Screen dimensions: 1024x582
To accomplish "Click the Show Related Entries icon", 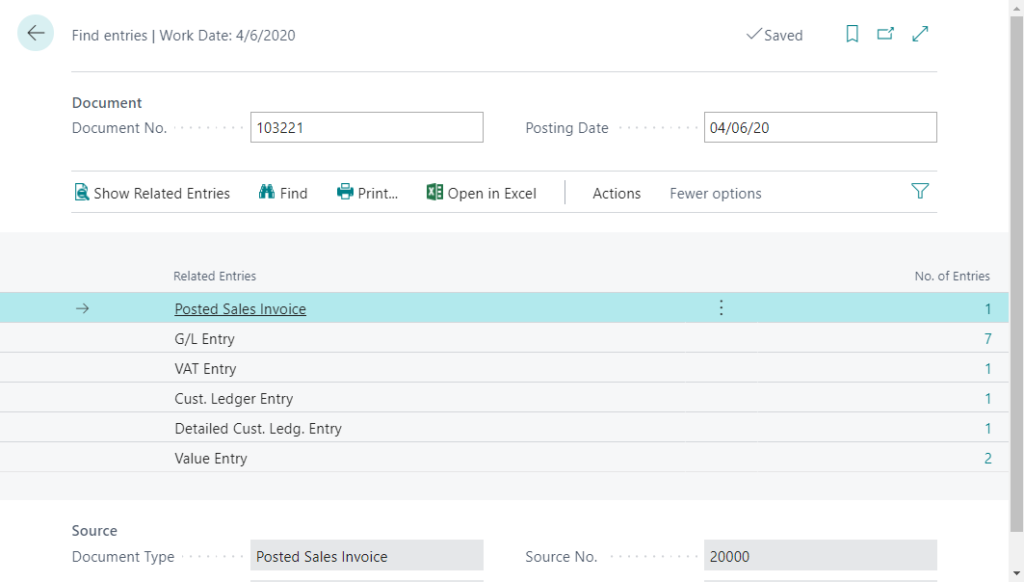I will click(x=81, y=192).
